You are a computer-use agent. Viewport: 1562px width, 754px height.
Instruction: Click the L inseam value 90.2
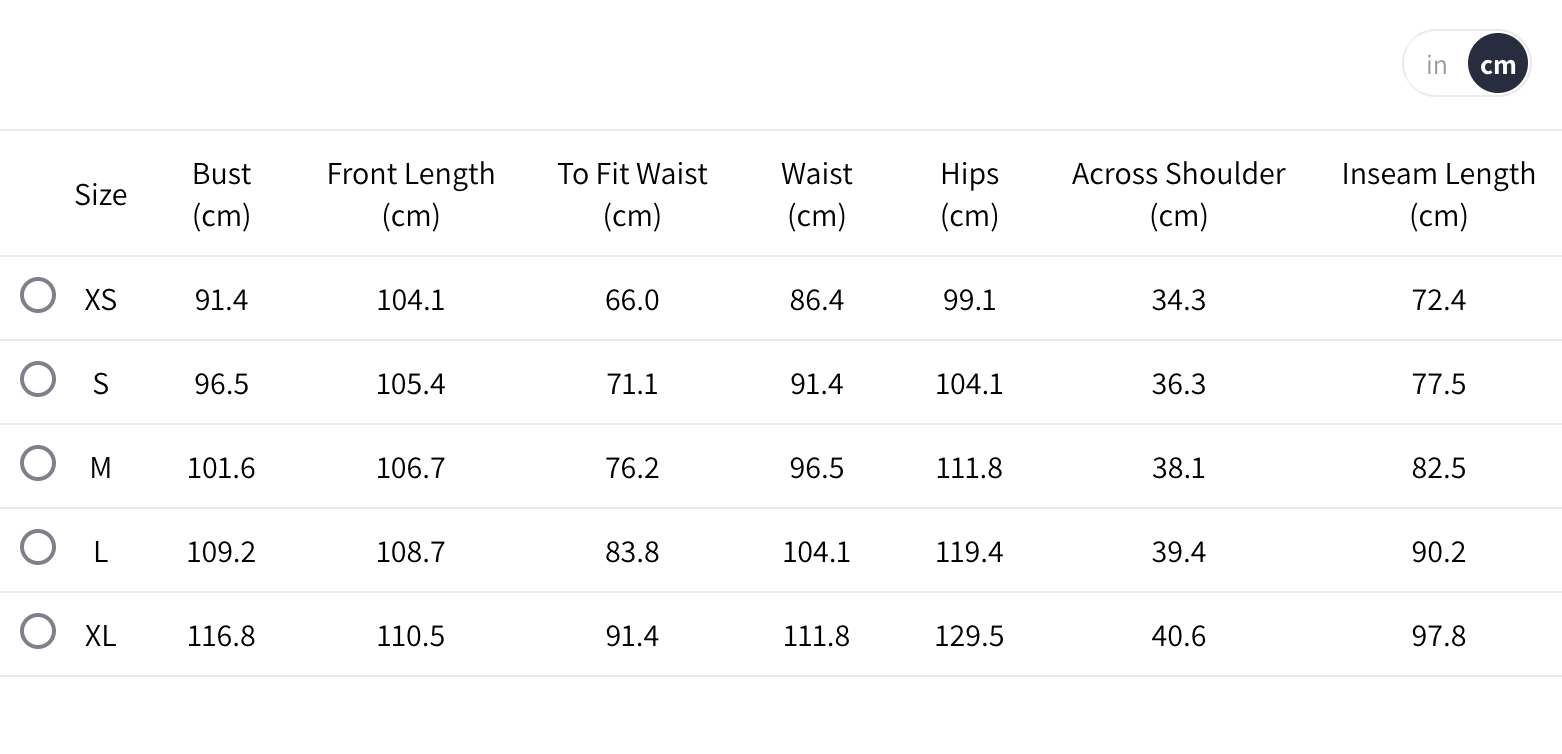tap(1438, 552)
